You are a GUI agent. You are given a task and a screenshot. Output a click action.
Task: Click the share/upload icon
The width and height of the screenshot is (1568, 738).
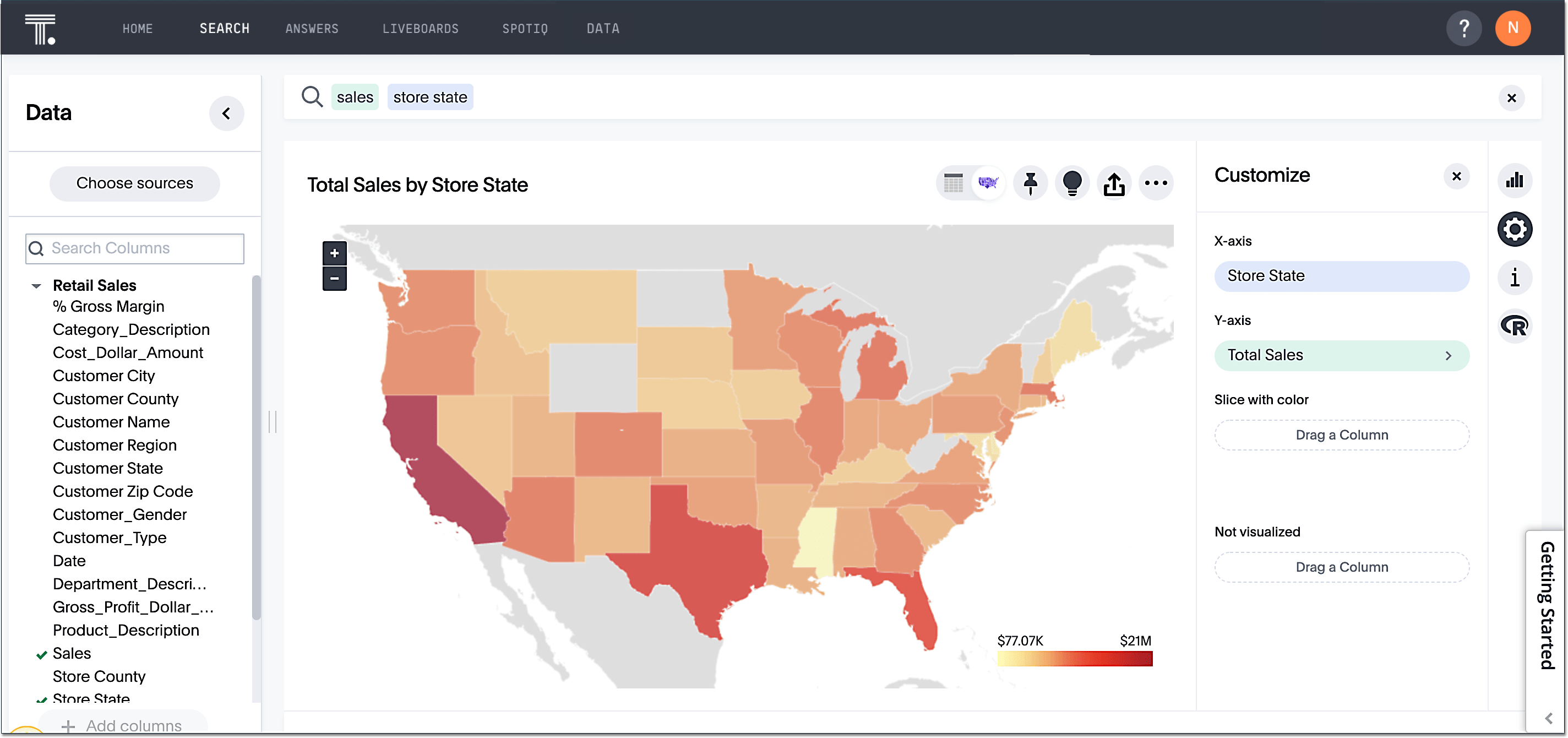pos(1114,184)
